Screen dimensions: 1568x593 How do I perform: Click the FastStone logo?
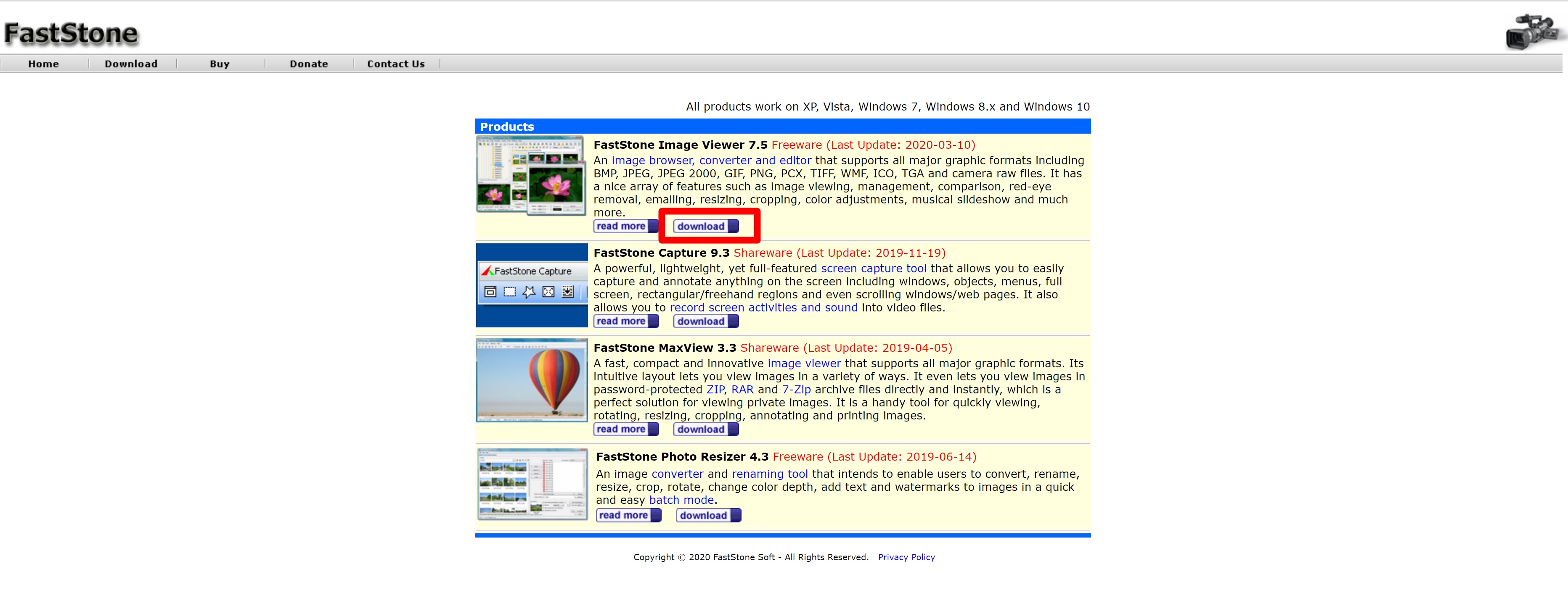click(x=71, y=34)
